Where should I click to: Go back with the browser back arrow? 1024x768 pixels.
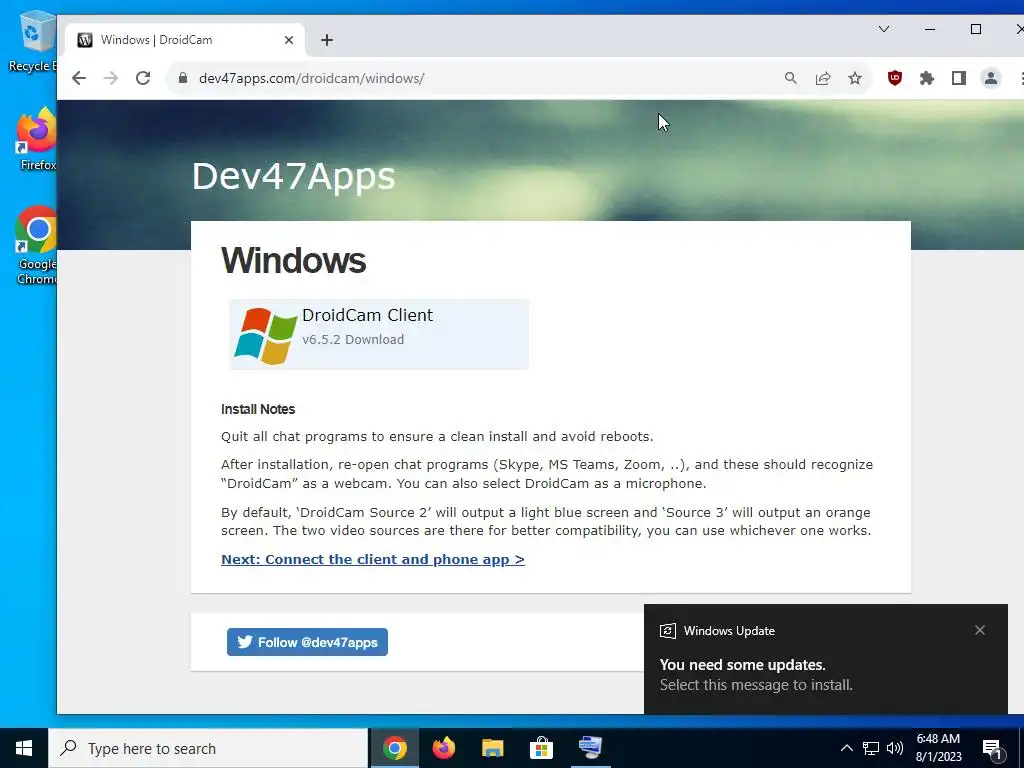[79, 78]
